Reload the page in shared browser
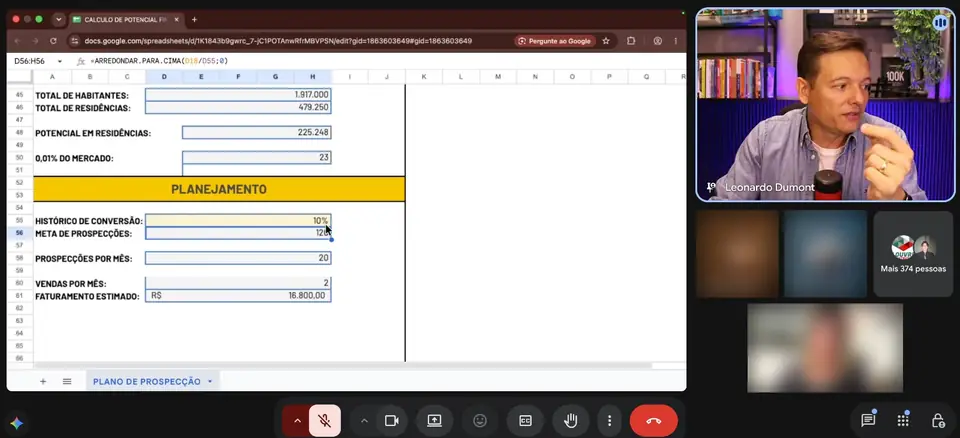The height and width of the screenshot is (438, 960). 53,41
